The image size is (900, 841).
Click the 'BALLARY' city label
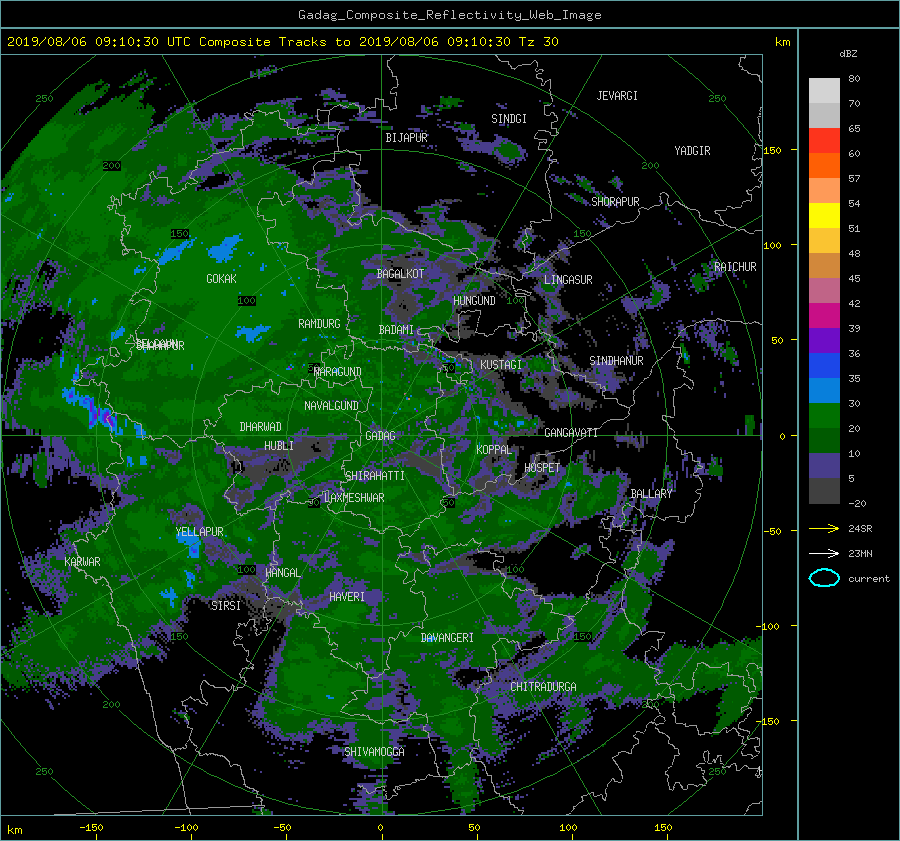(651, 494)
